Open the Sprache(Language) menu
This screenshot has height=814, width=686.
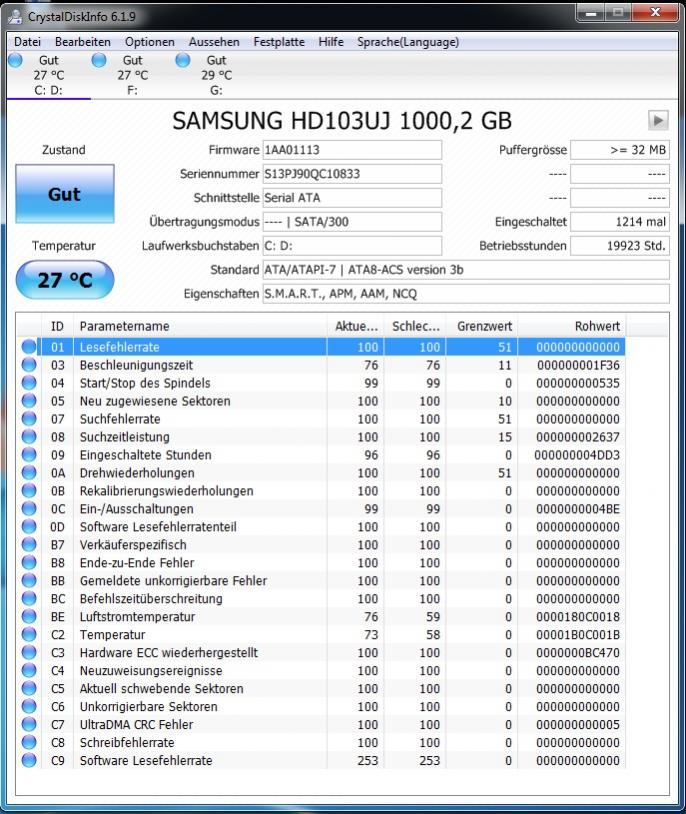point(408,42)
